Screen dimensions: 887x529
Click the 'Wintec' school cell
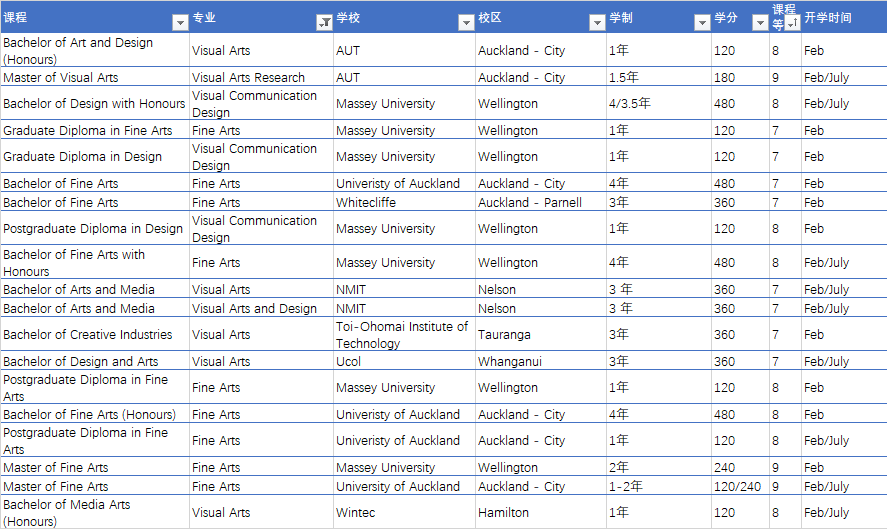404,513
